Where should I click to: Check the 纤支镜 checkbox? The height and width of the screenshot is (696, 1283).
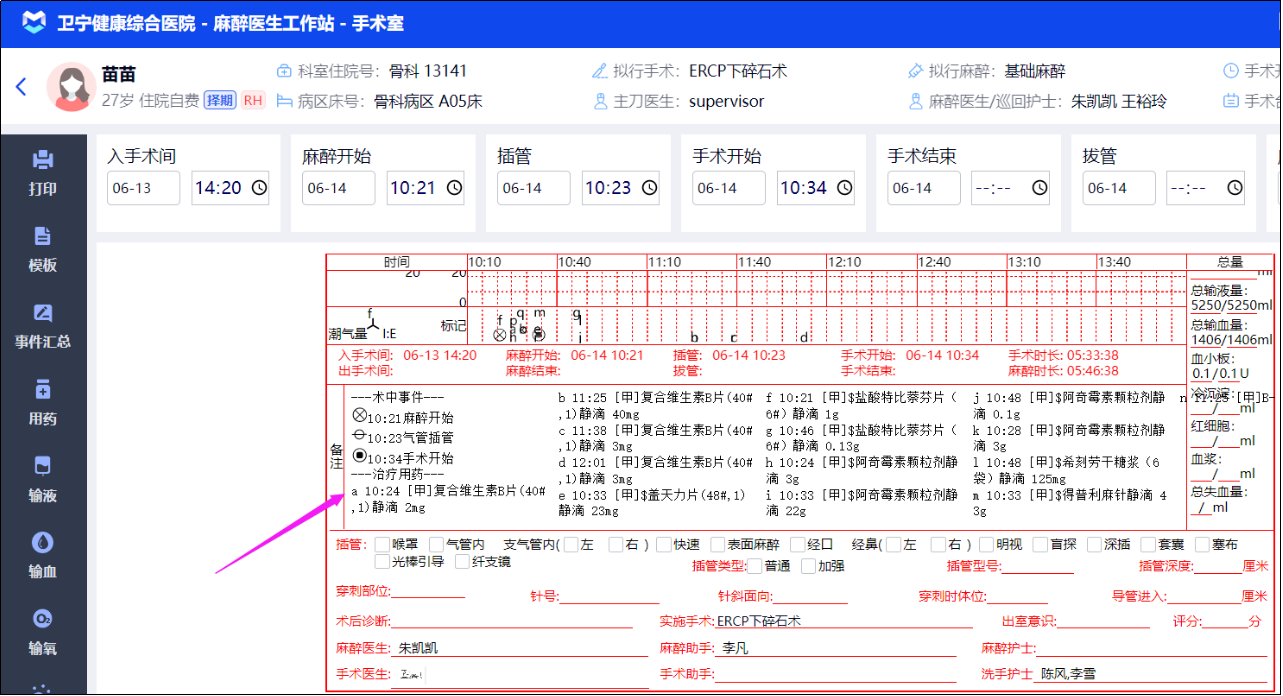462,562
